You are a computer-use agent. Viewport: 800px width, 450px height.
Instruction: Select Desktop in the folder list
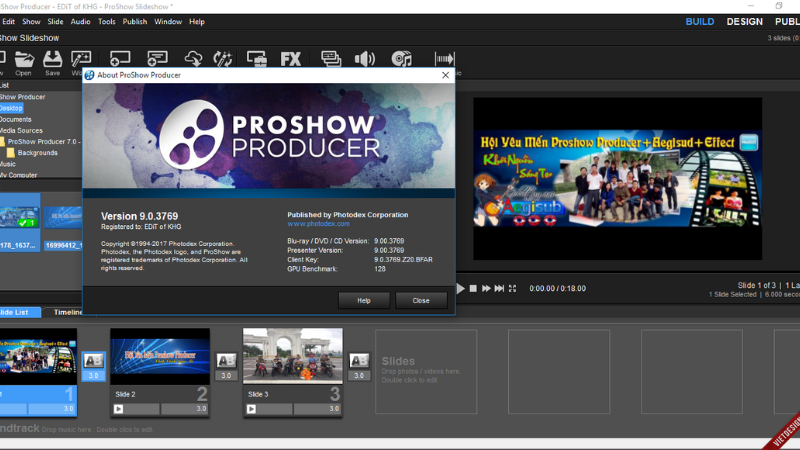[x=11, y=108]
